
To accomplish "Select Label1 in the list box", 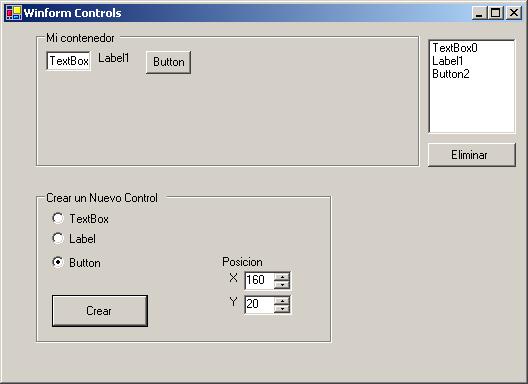I will [x=448, y=61].
